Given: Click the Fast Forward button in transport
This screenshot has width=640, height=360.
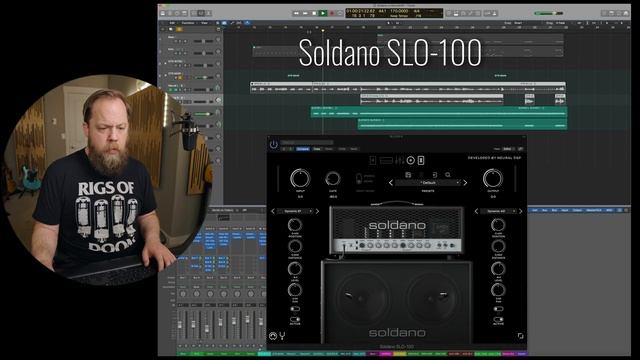Looking at the screenshot, I should coord(305,13).
